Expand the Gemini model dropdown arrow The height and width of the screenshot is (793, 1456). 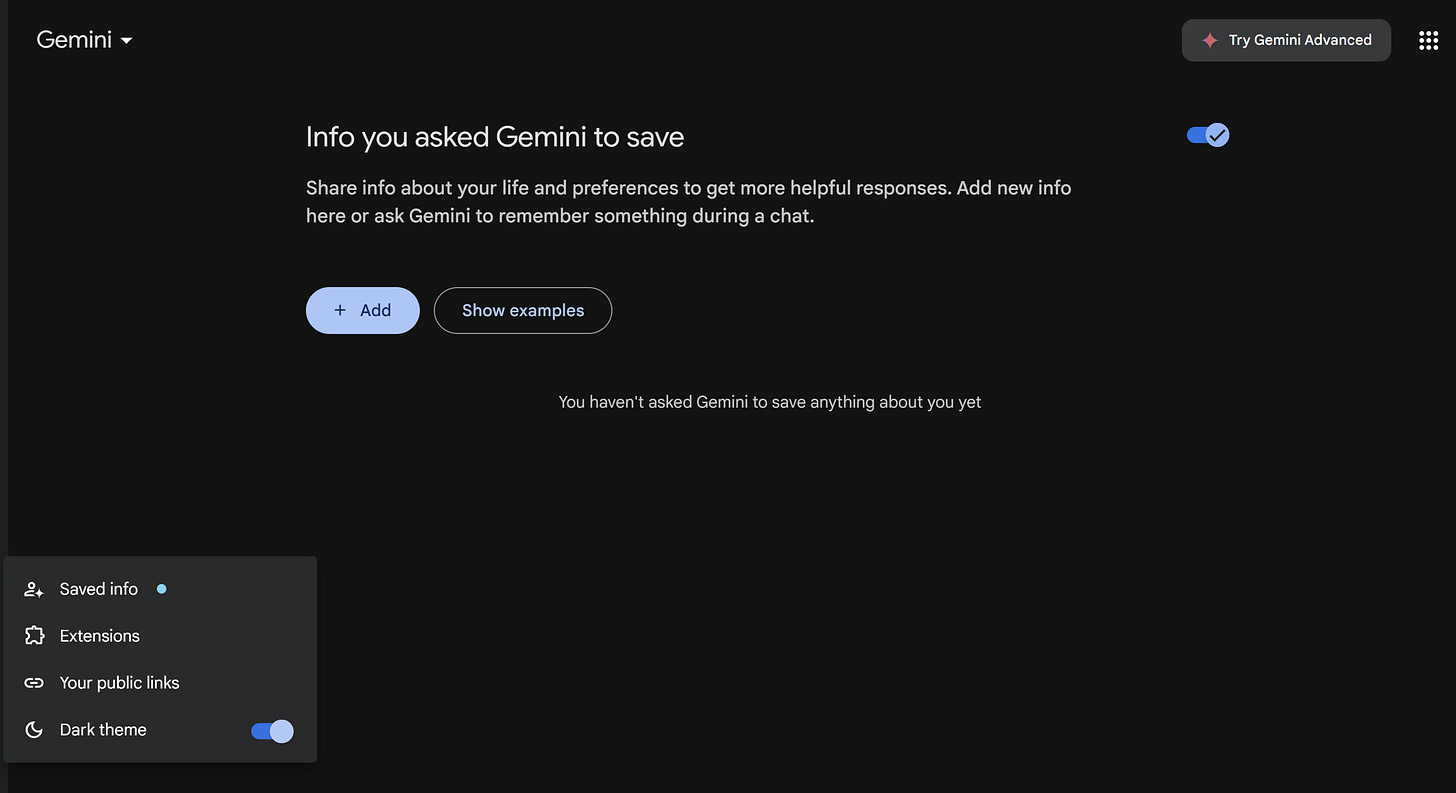click(126, 41)
